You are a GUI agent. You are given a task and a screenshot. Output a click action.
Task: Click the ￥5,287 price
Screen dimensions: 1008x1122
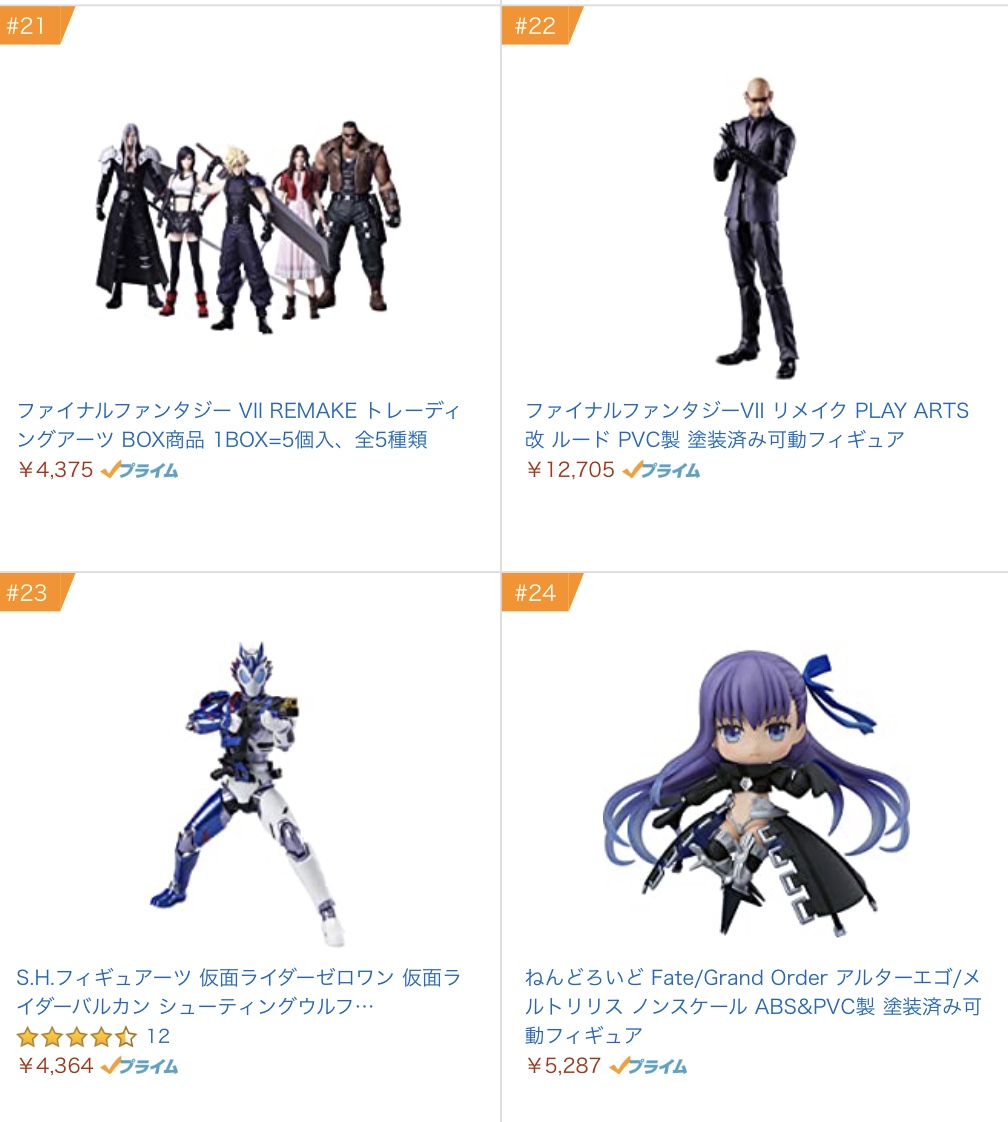point(564,1066)
